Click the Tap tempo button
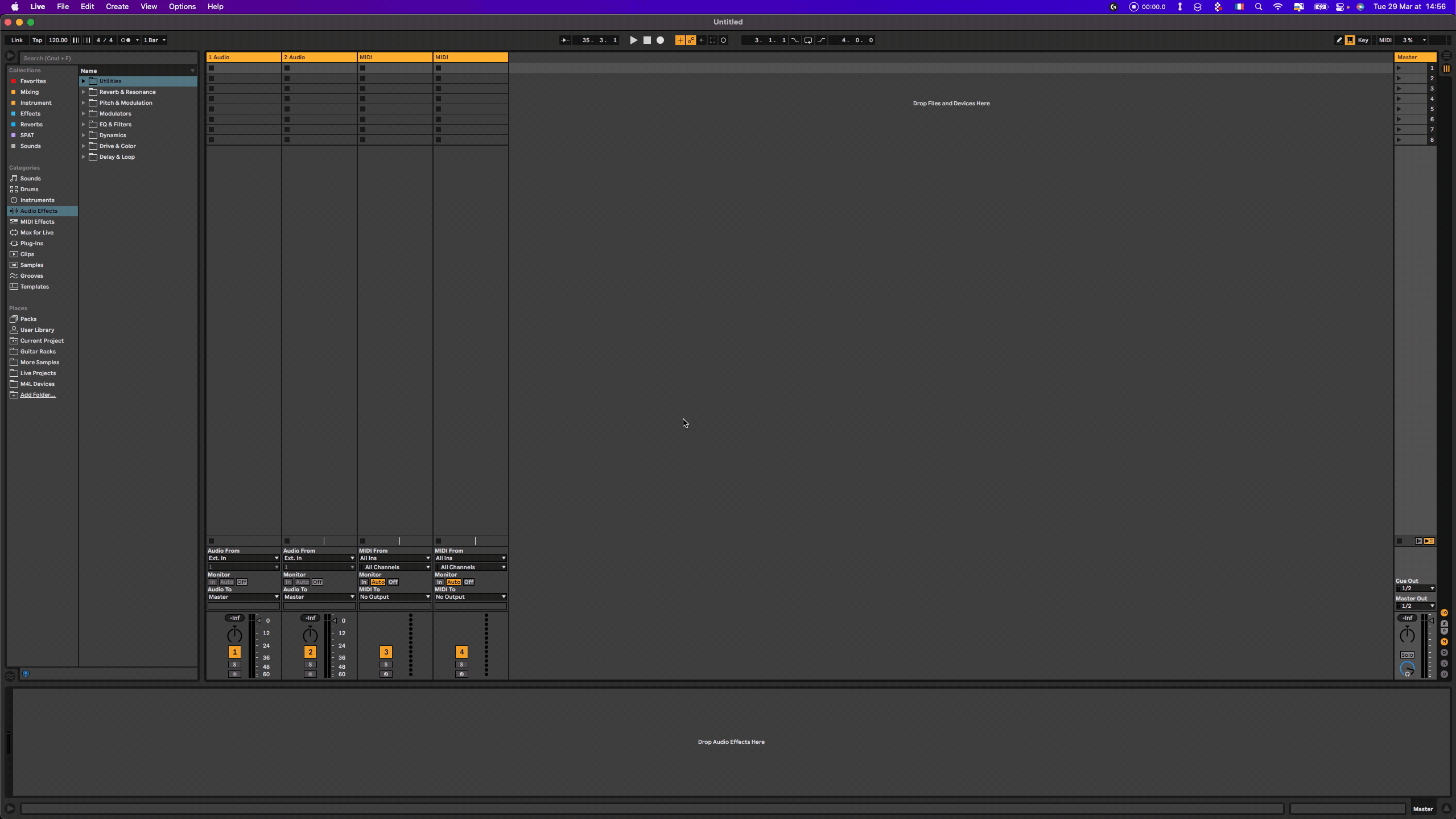The height and width of the screenshot is (819, 1456). pos(37,40)
